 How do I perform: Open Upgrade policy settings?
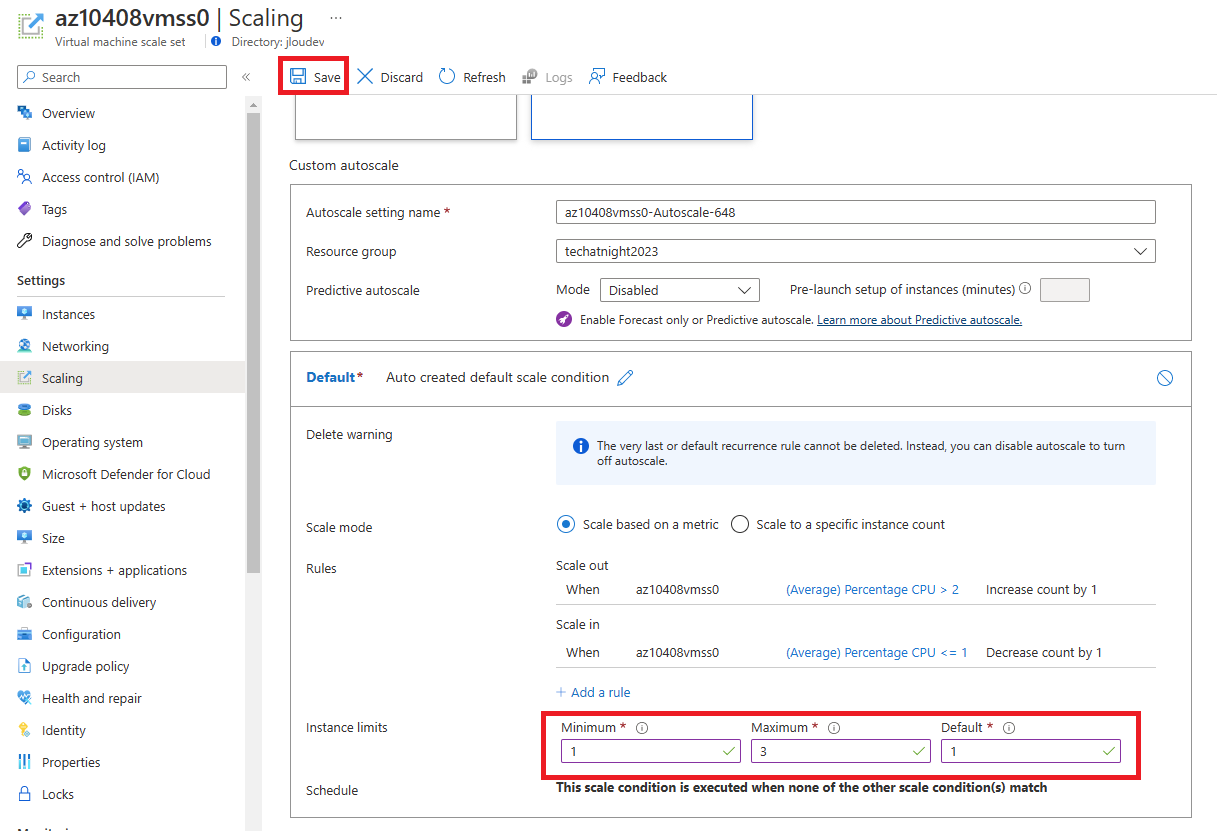coord(86,666)
